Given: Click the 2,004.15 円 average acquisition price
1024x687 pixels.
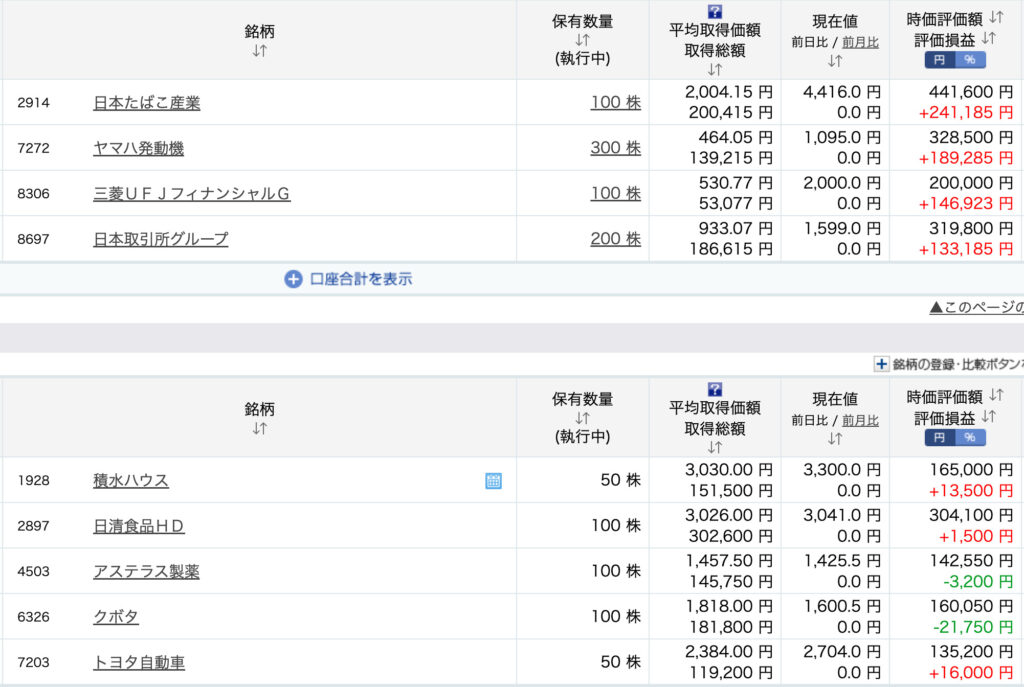Looking at the screenshot, I should click(729, 92).
